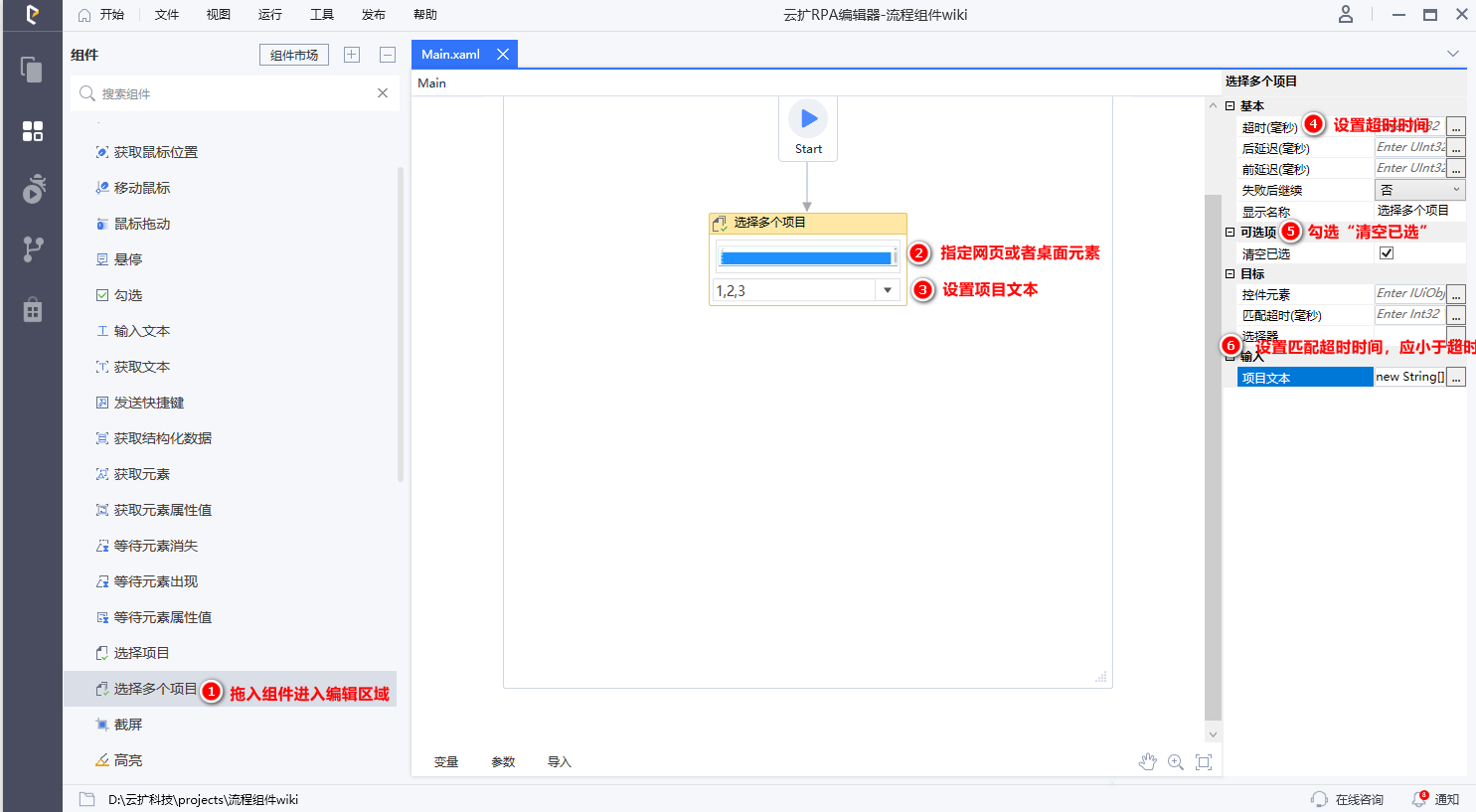1476x812 pixels.
Task: Open the 文件 menu
Action: click(x=167, y=14)
